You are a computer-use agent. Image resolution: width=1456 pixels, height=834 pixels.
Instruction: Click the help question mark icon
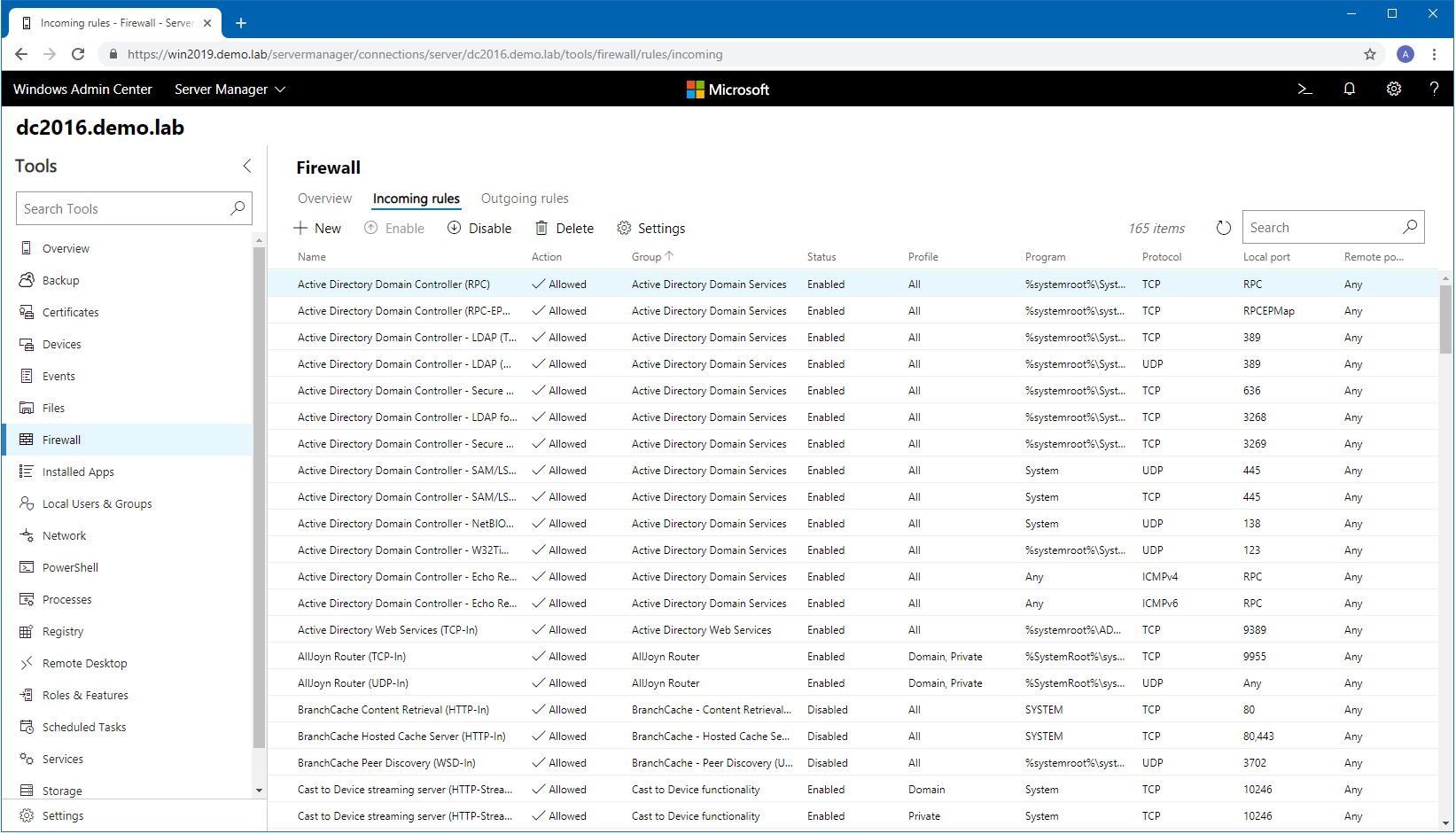[1433, 90]
